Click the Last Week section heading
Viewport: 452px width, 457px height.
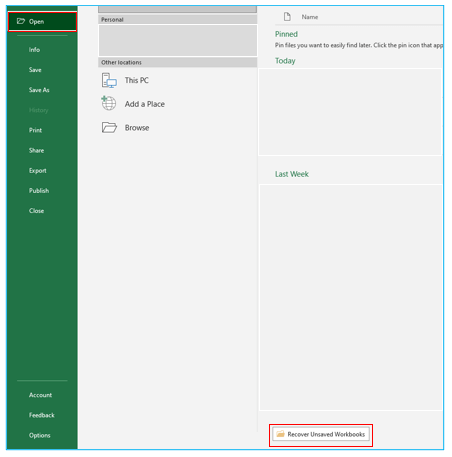pyautogui.click(x=292, y=174)
